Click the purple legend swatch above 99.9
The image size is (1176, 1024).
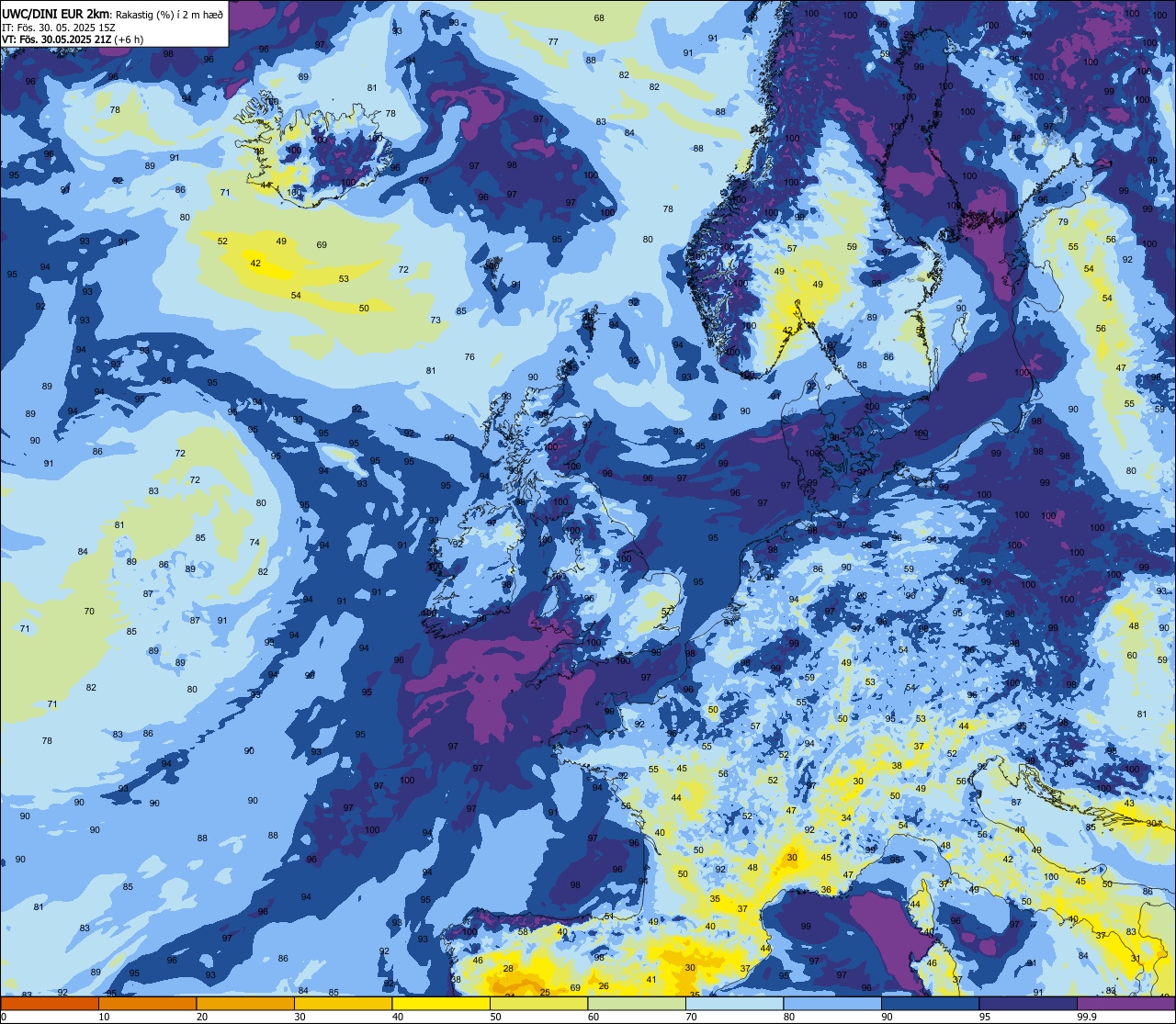click(x=1125, y=1003)
